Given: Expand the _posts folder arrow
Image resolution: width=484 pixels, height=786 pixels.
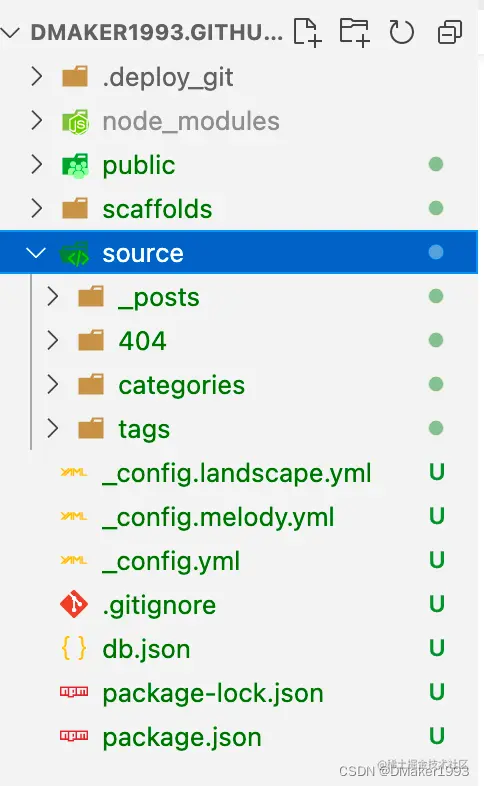Looking at the screenshot, I should pos(53,296).
